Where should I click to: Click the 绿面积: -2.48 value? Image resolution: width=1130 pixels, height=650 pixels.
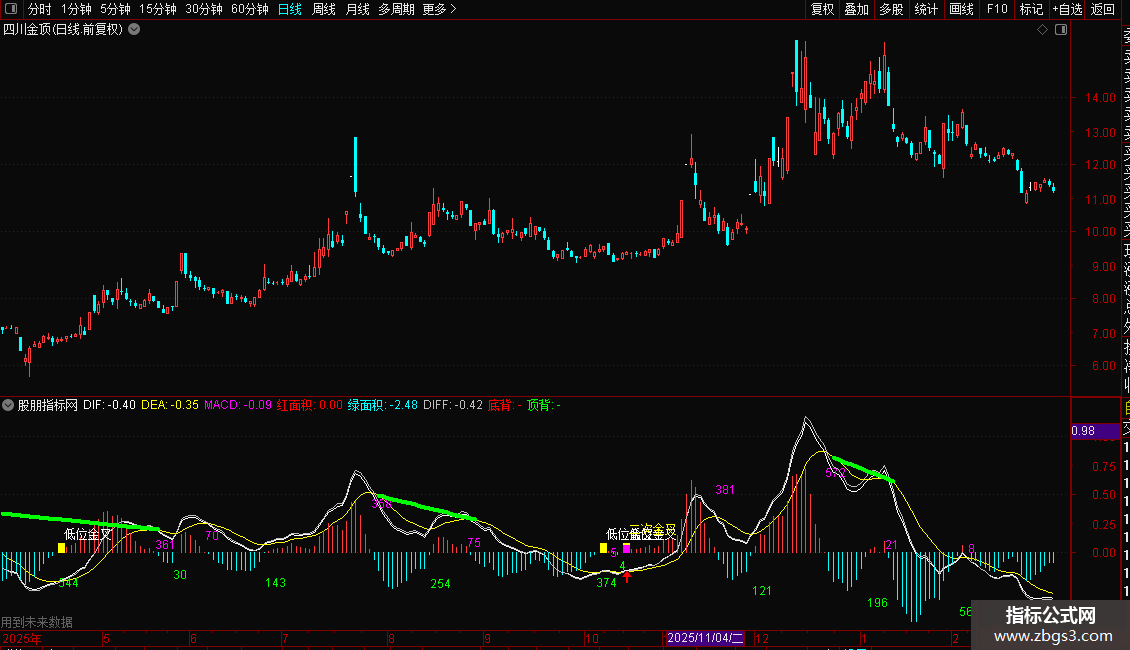tap(383, 405)
